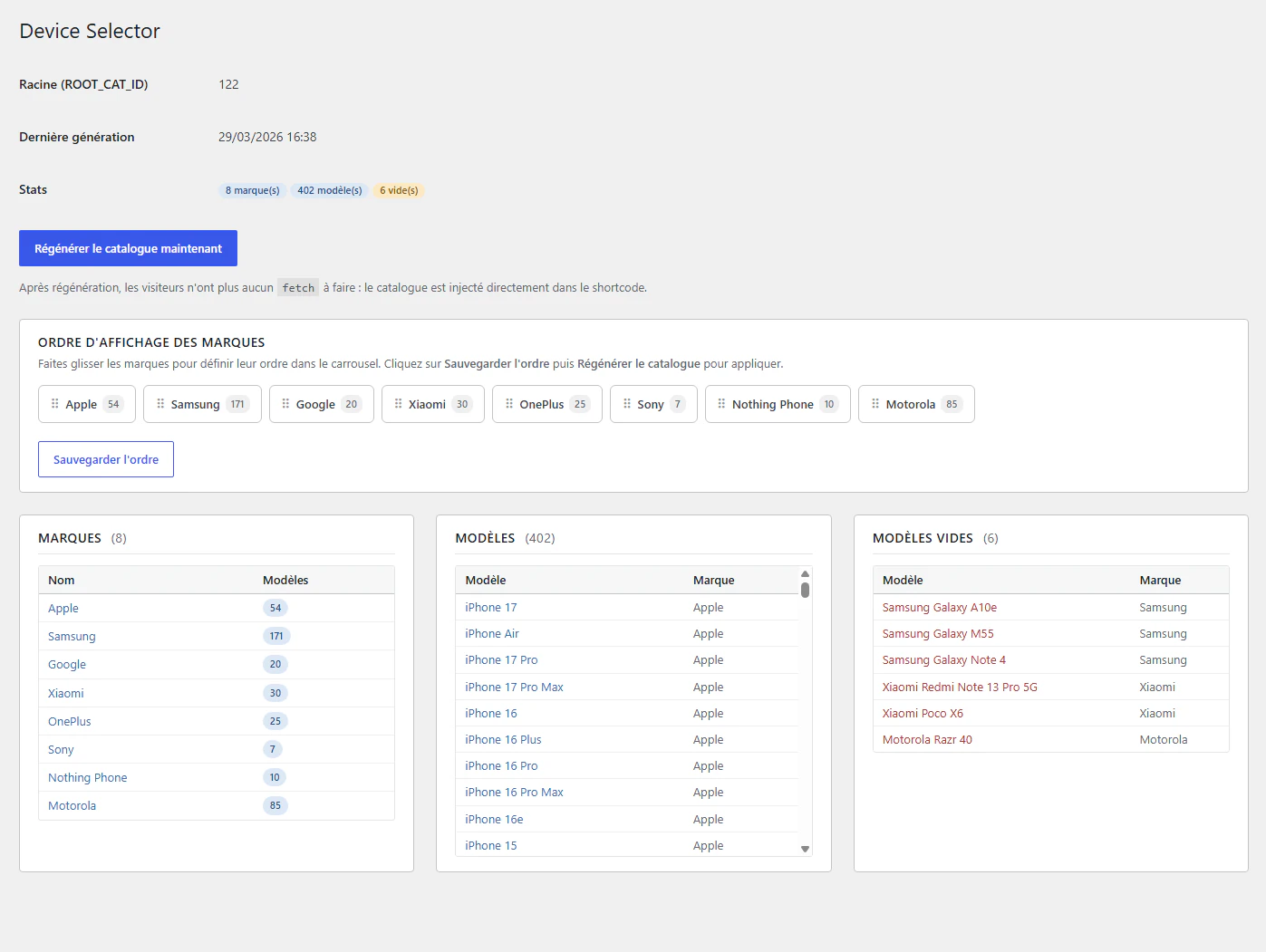Select the Google chip's drag handle icon
The width and height of the screenshot is (1266, 952).
[285, 404]
